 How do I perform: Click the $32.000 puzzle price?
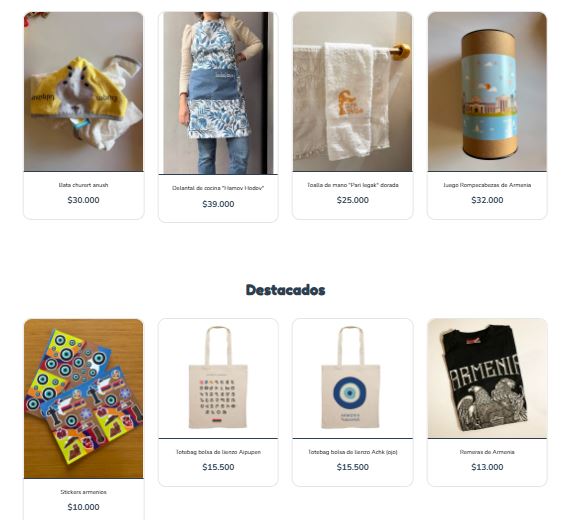coord(487,200)
